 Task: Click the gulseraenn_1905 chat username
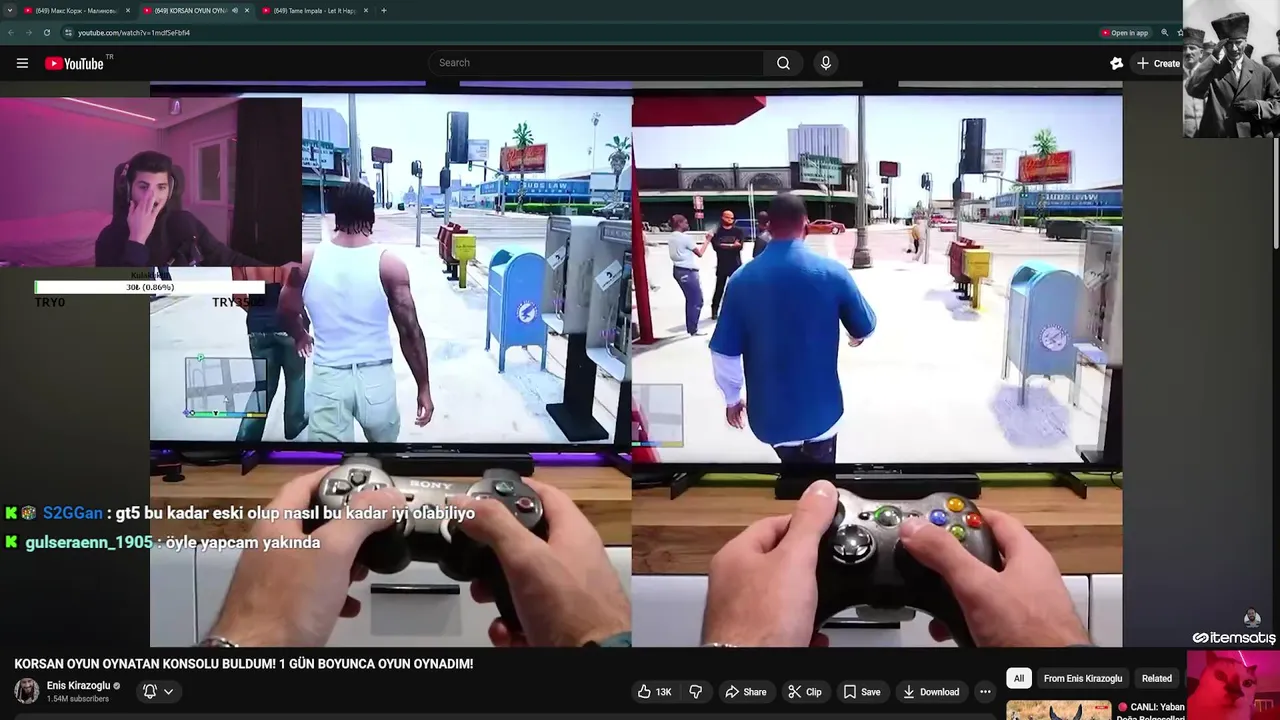click(89, 542)
